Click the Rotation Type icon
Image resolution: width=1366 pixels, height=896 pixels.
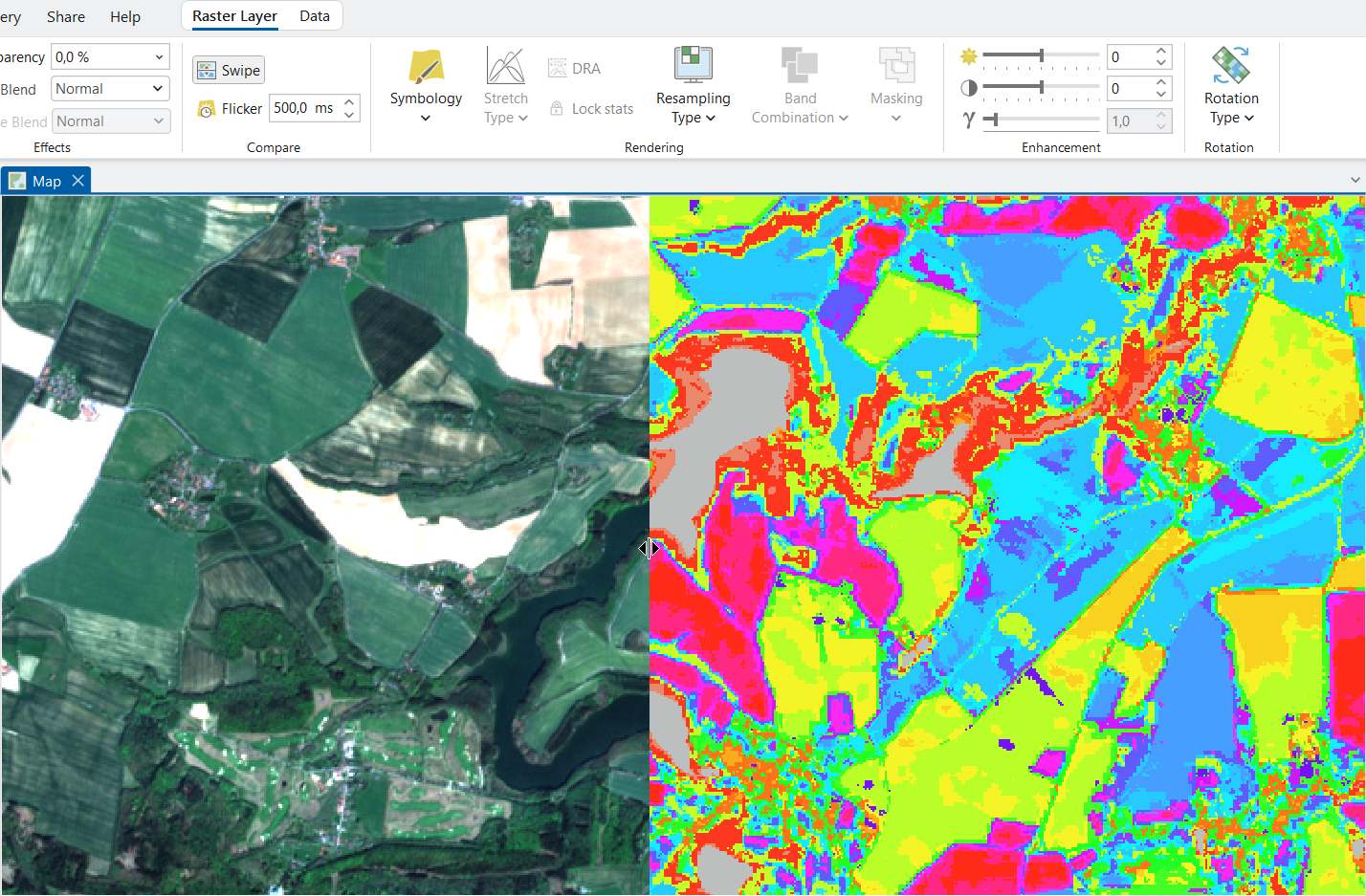[1230, 65]
